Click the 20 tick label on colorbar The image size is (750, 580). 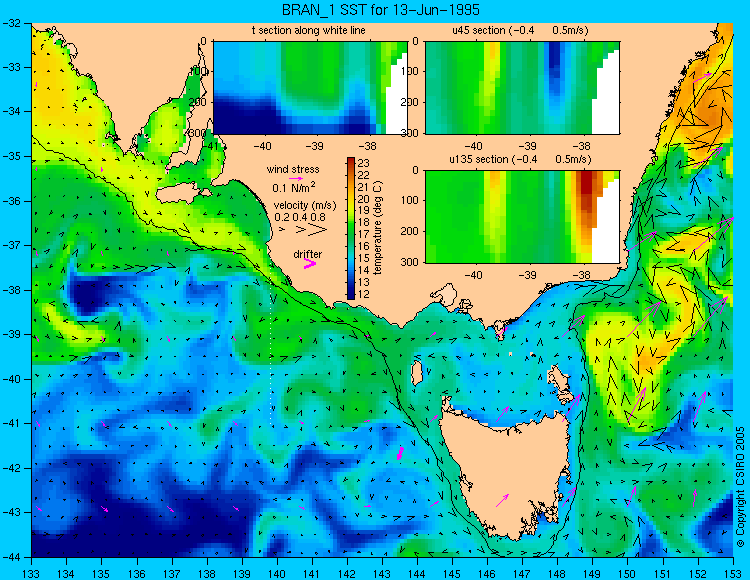tap(364, 199)
